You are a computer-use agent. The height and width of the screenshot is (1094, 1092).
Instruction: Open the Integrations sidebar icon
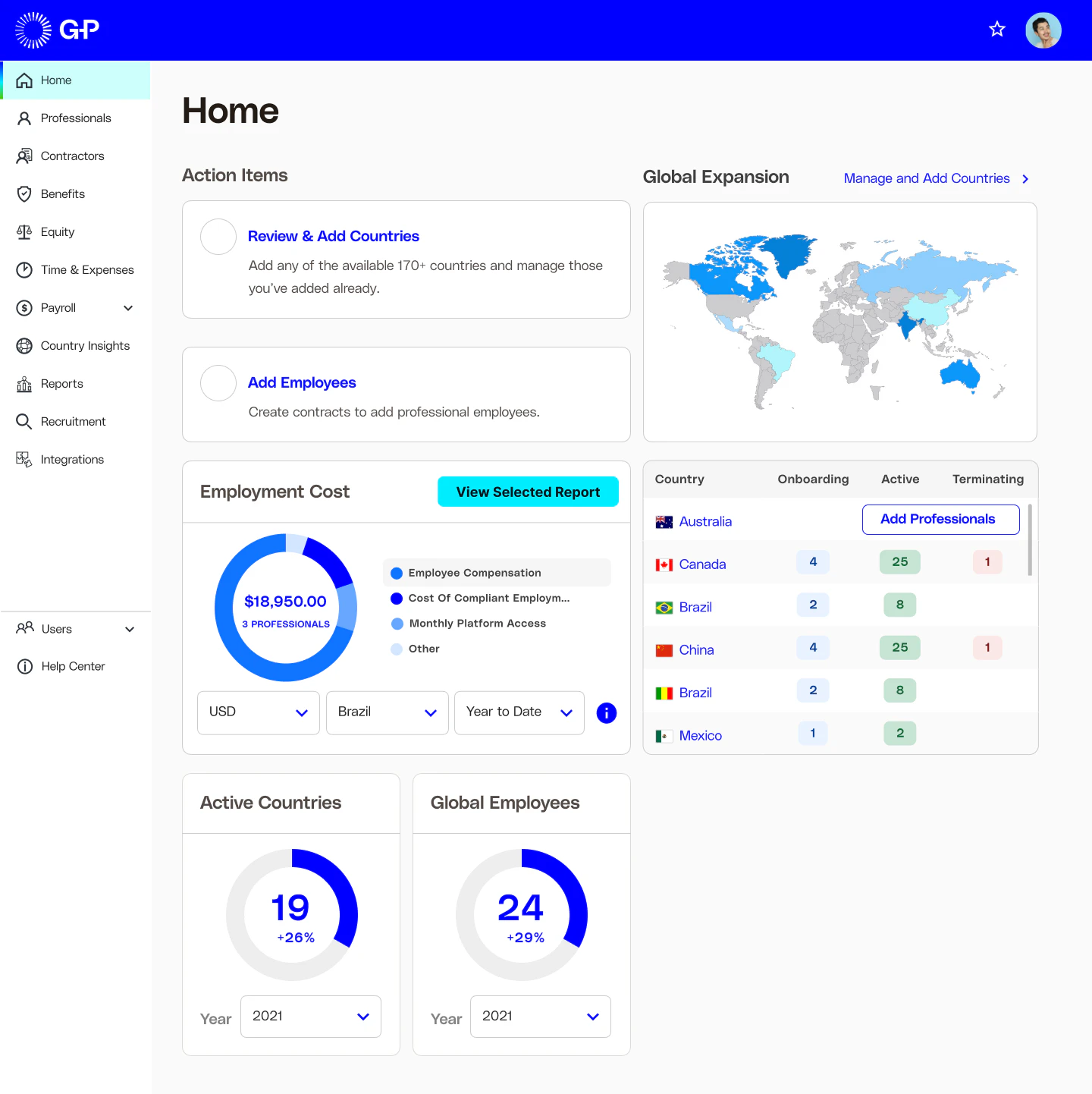point(24,459)
